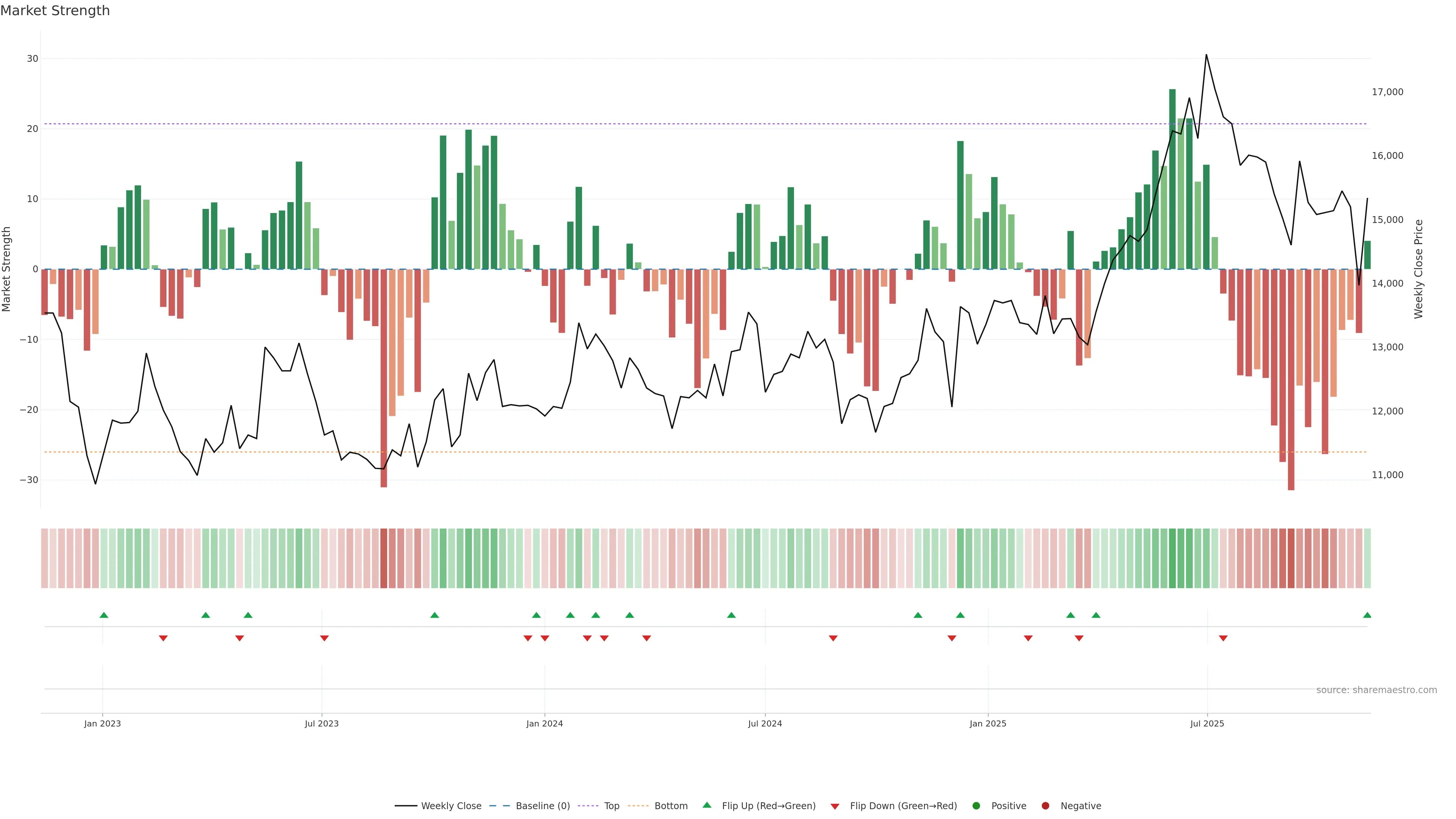Click the first red flip-down marker
Screen dimensions: 1456x819
163,638
